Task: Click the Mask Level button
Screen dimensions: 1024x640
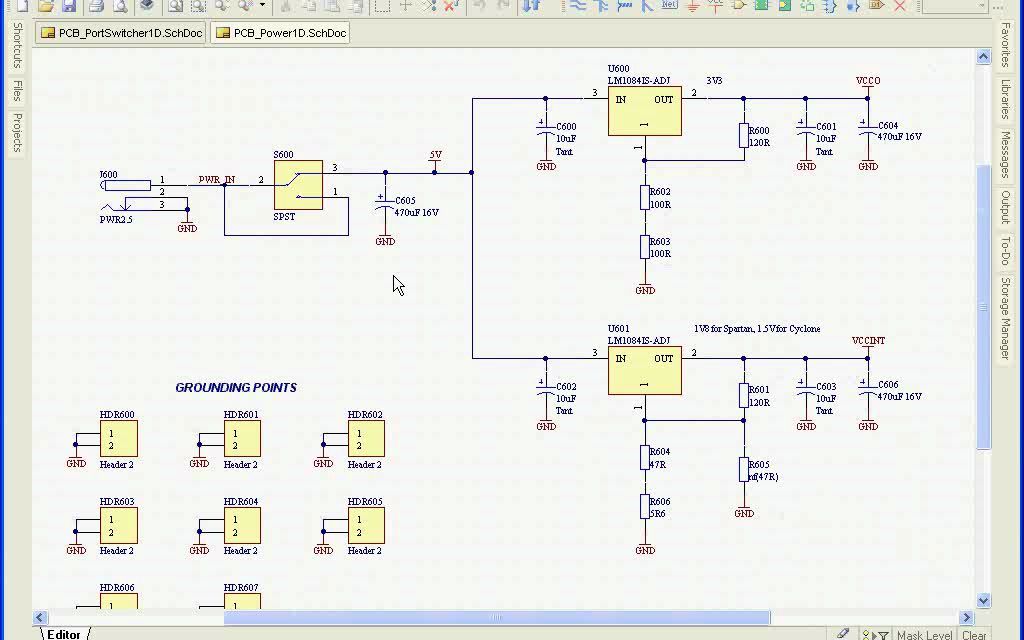Action: pyautogui.click(x=923, y=635)
